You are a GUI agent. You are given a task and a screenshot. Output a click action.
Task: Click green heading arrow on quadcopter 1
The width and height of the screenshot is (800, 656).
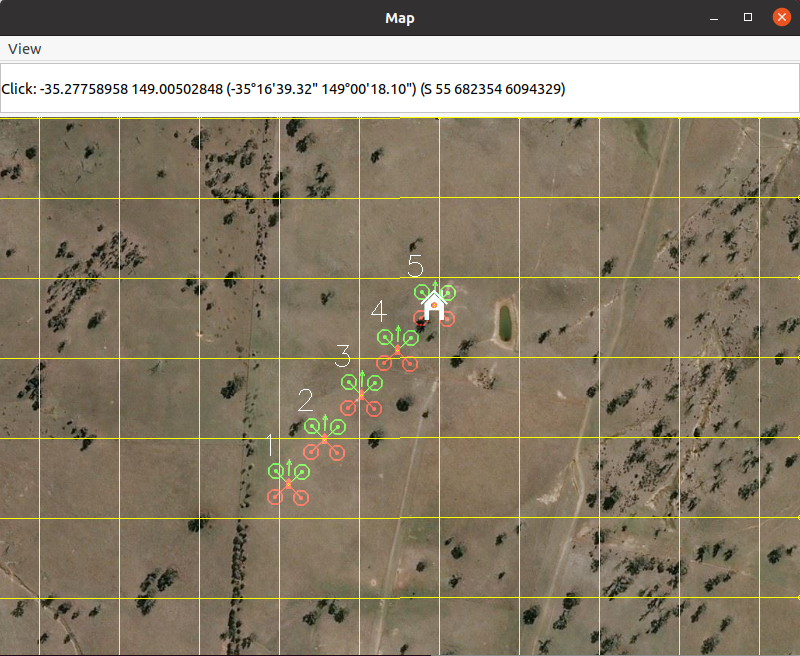click(289, 466)
